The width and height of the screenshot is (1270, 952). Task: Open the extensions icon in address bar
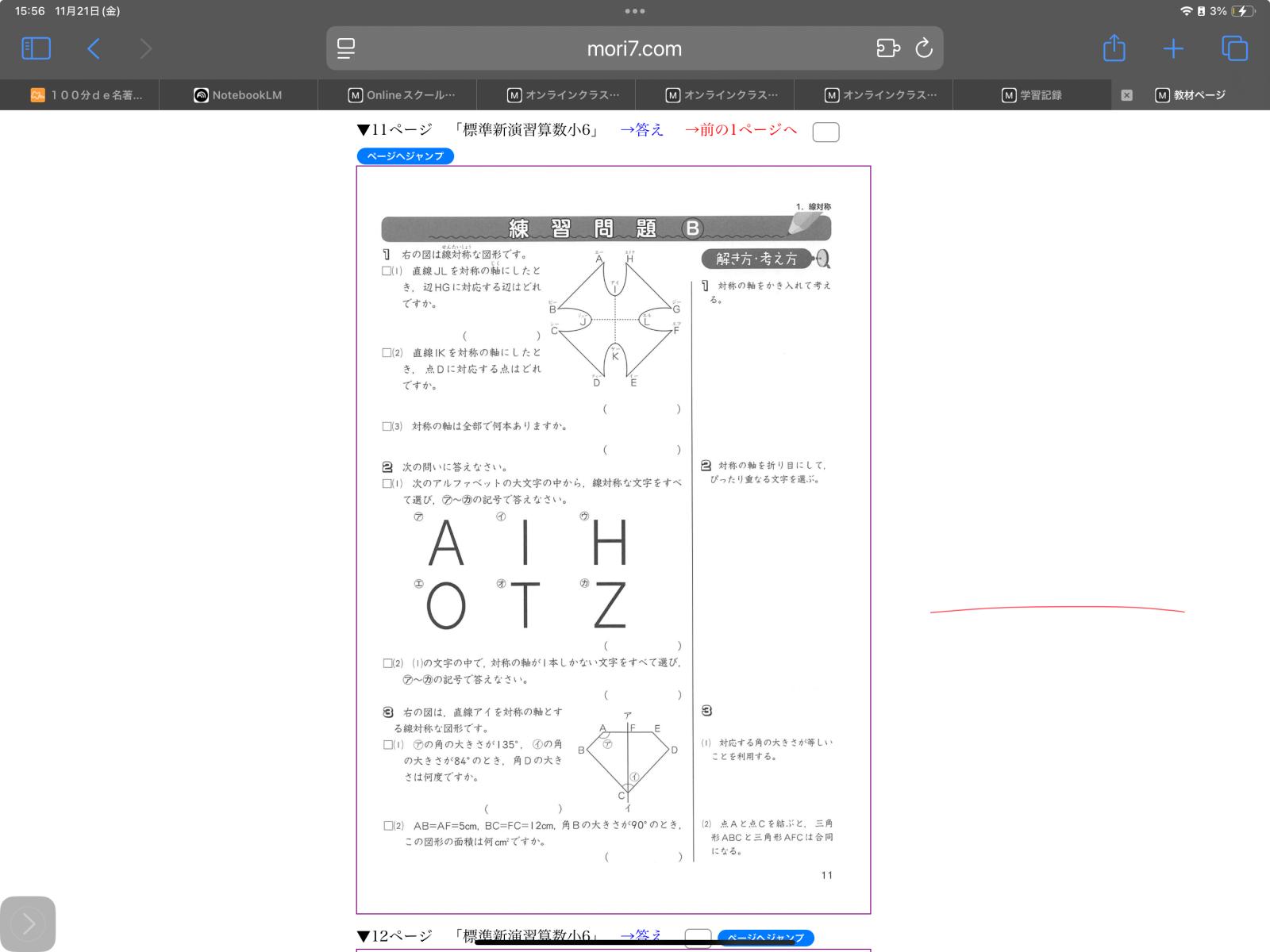(x=887, y=48)
